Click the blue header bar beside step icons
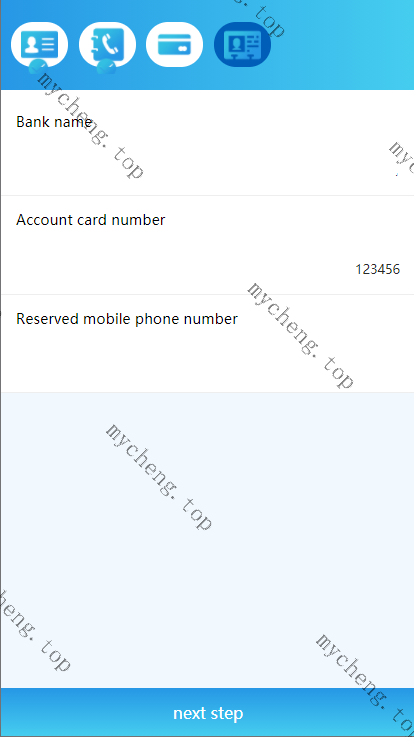Screen dimensions: 414x737 tap(343, 45)
